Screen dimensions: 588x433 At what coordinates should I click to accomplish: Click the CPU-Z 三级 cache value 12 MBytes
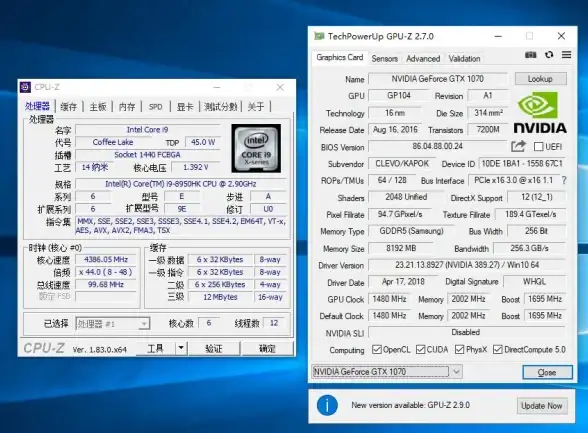[x=220, y=297]
